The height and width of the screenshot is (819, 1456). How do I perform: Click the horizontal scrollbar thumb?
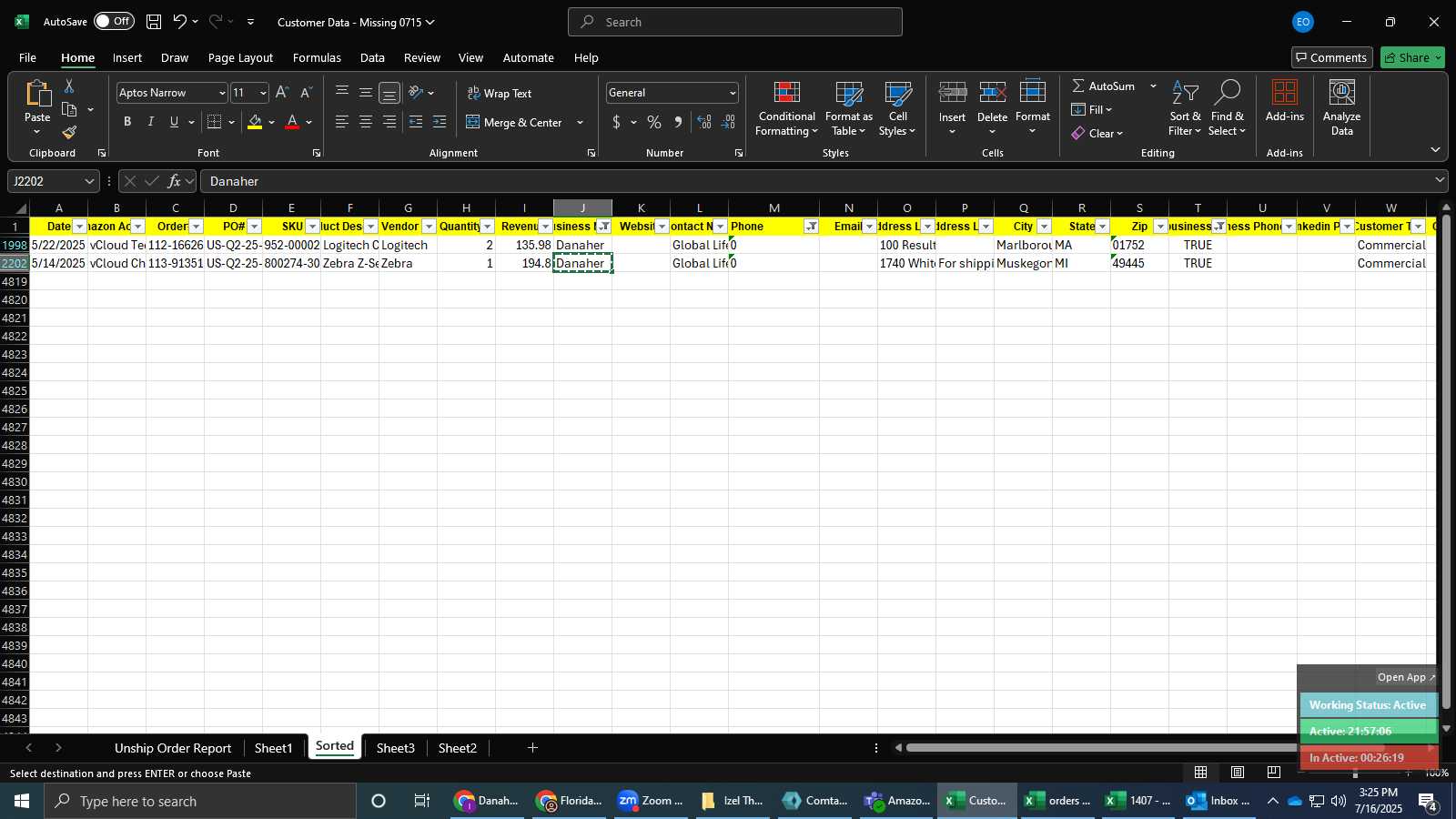pyautogui.click(x=1145, y=748)
